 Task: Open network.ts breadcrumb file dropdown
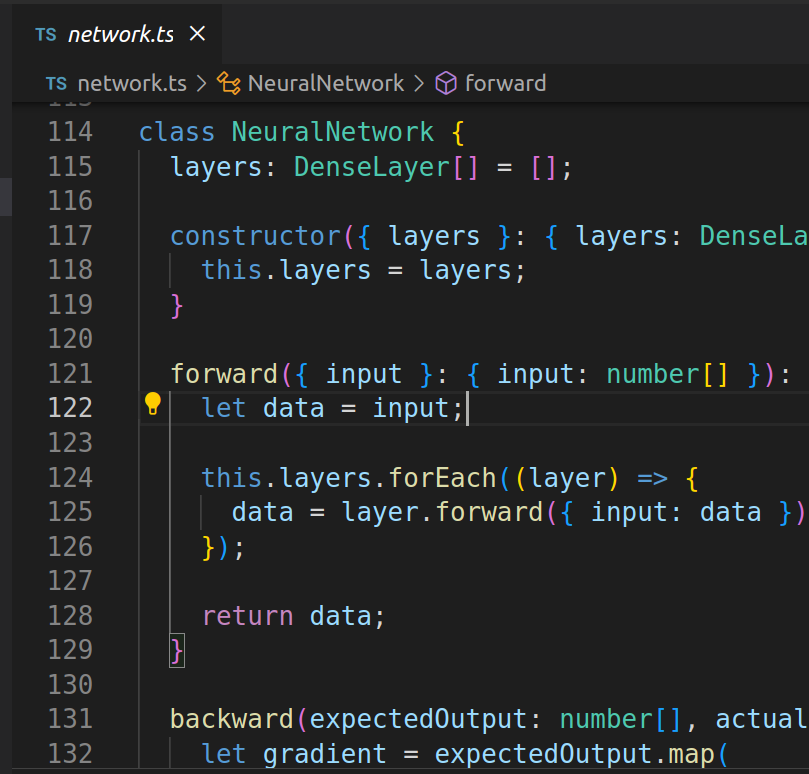(131, 83)
